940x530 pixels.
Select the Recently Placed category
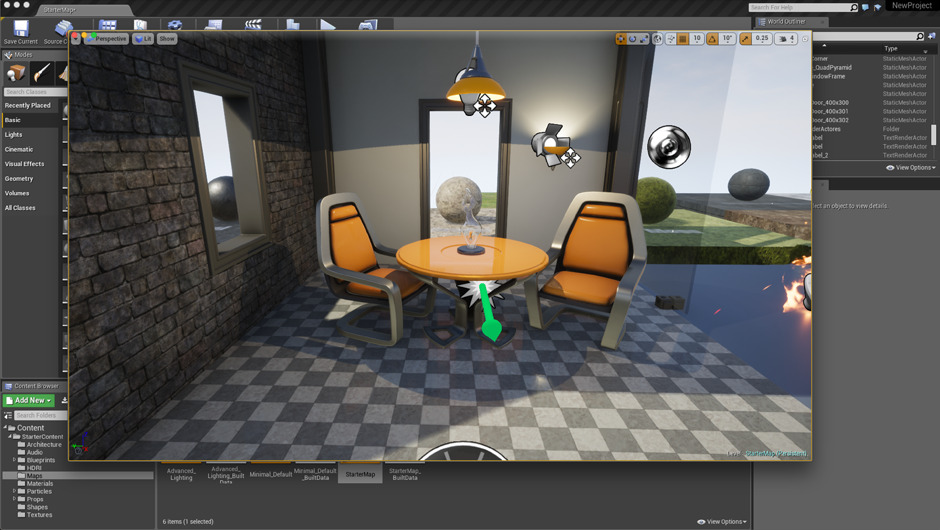click(28, 106)
